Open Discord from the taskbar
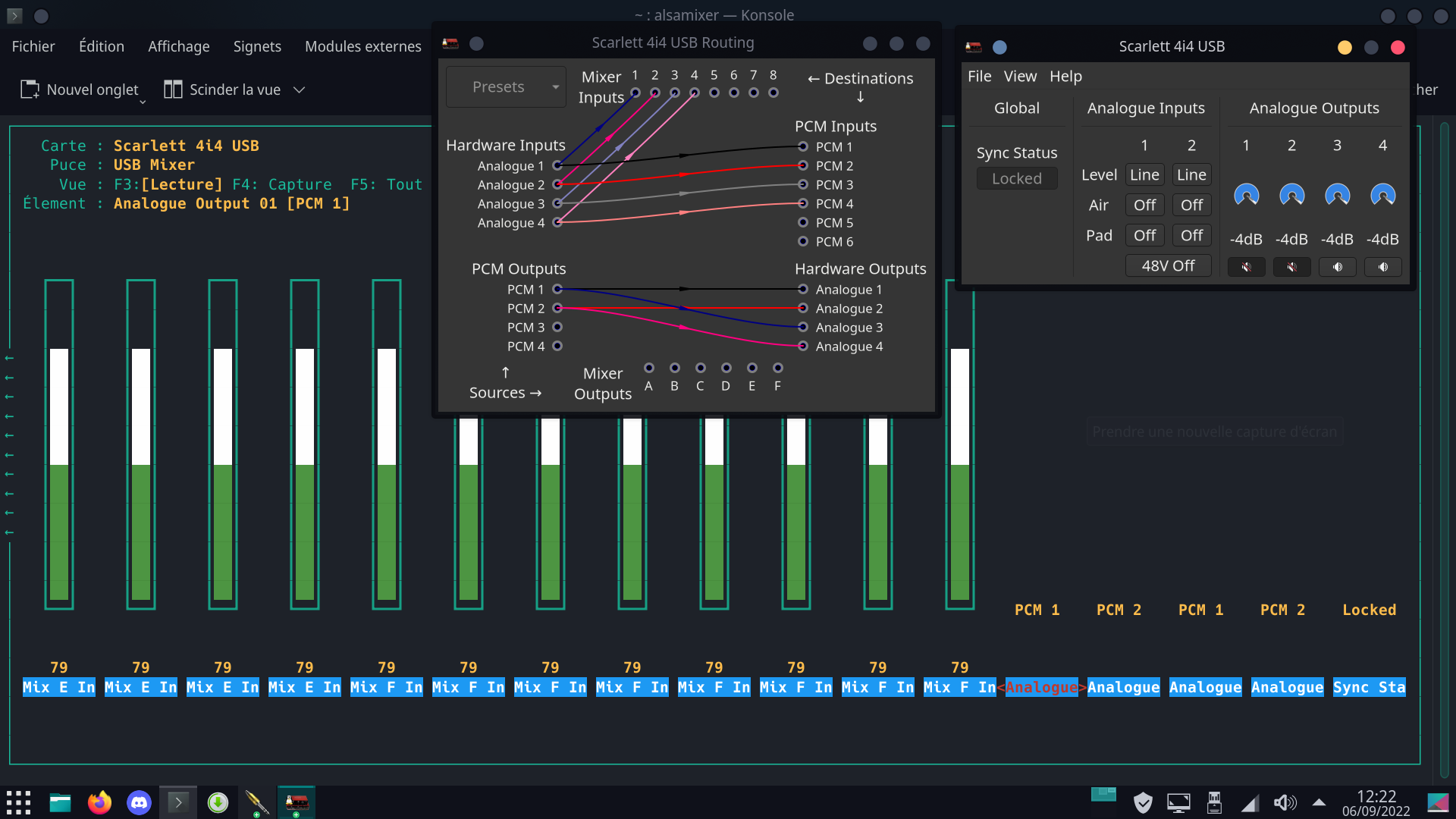 pos(139,802)
